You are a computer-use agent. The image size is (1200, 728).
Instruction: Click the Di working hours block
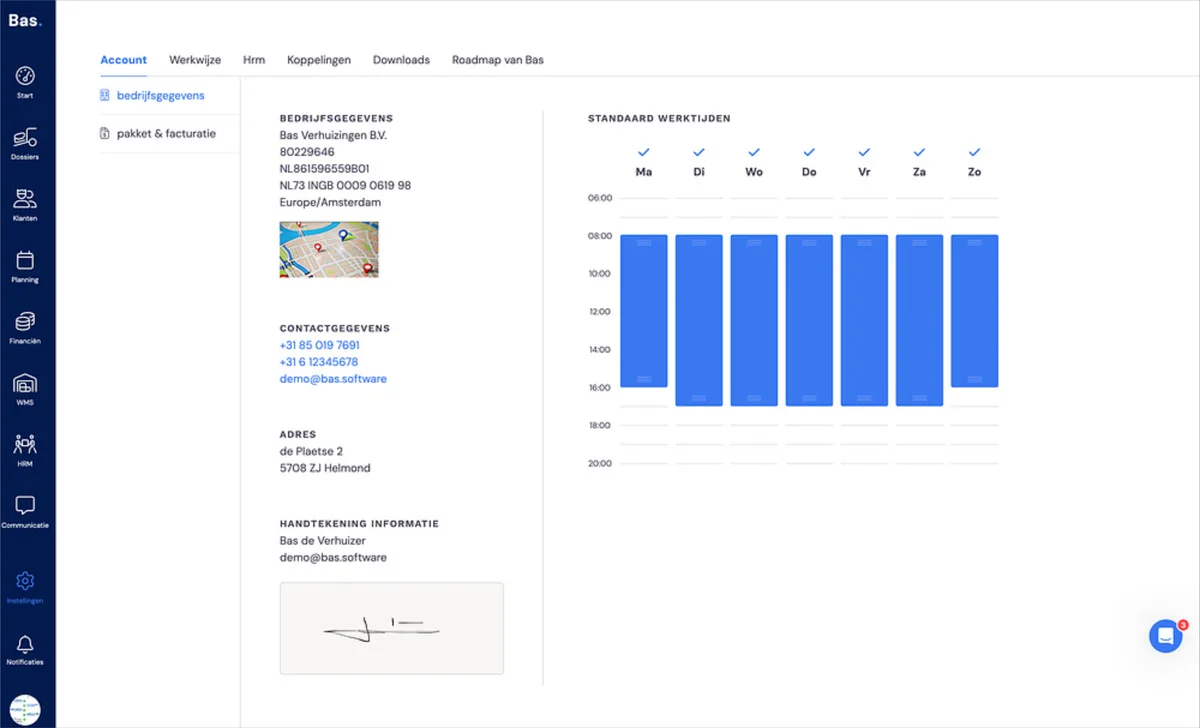point(699,320)
